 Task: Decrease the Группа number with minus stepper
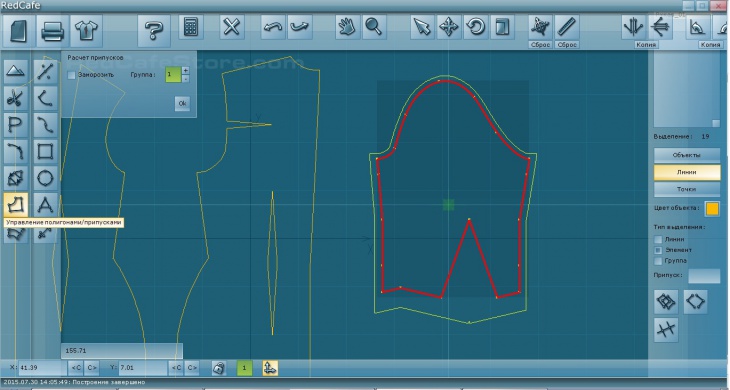(x=185, y=79)
